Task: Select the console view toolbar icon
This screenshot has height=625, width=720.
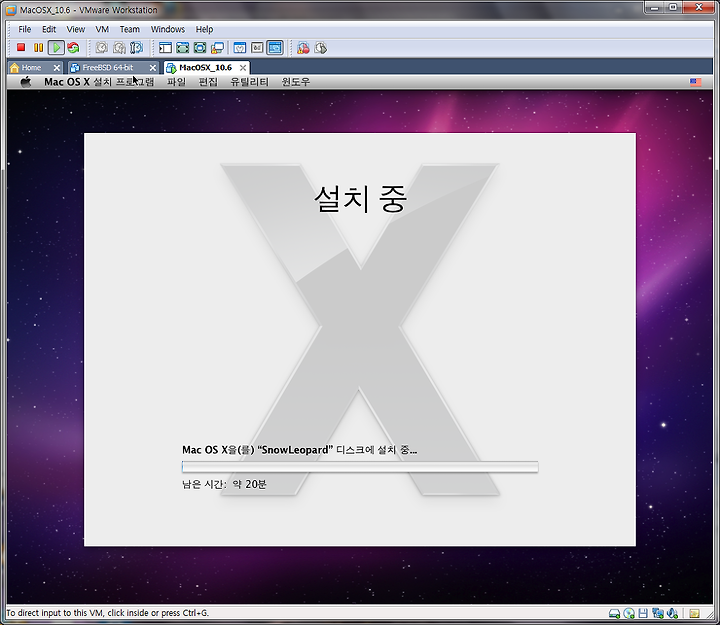Action: point(275,48)
